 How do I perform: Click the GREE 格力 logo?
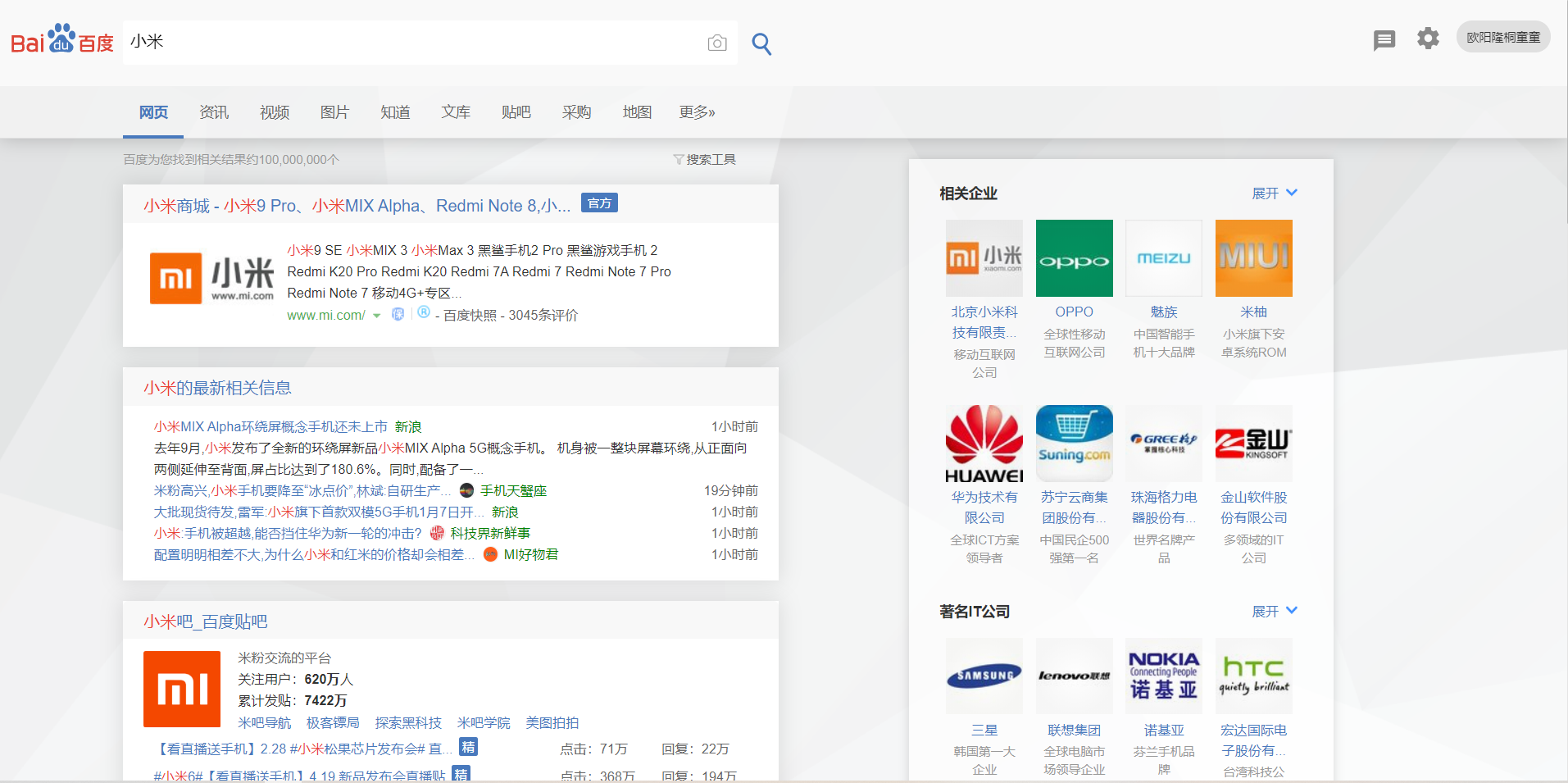tap(1164, 444)
